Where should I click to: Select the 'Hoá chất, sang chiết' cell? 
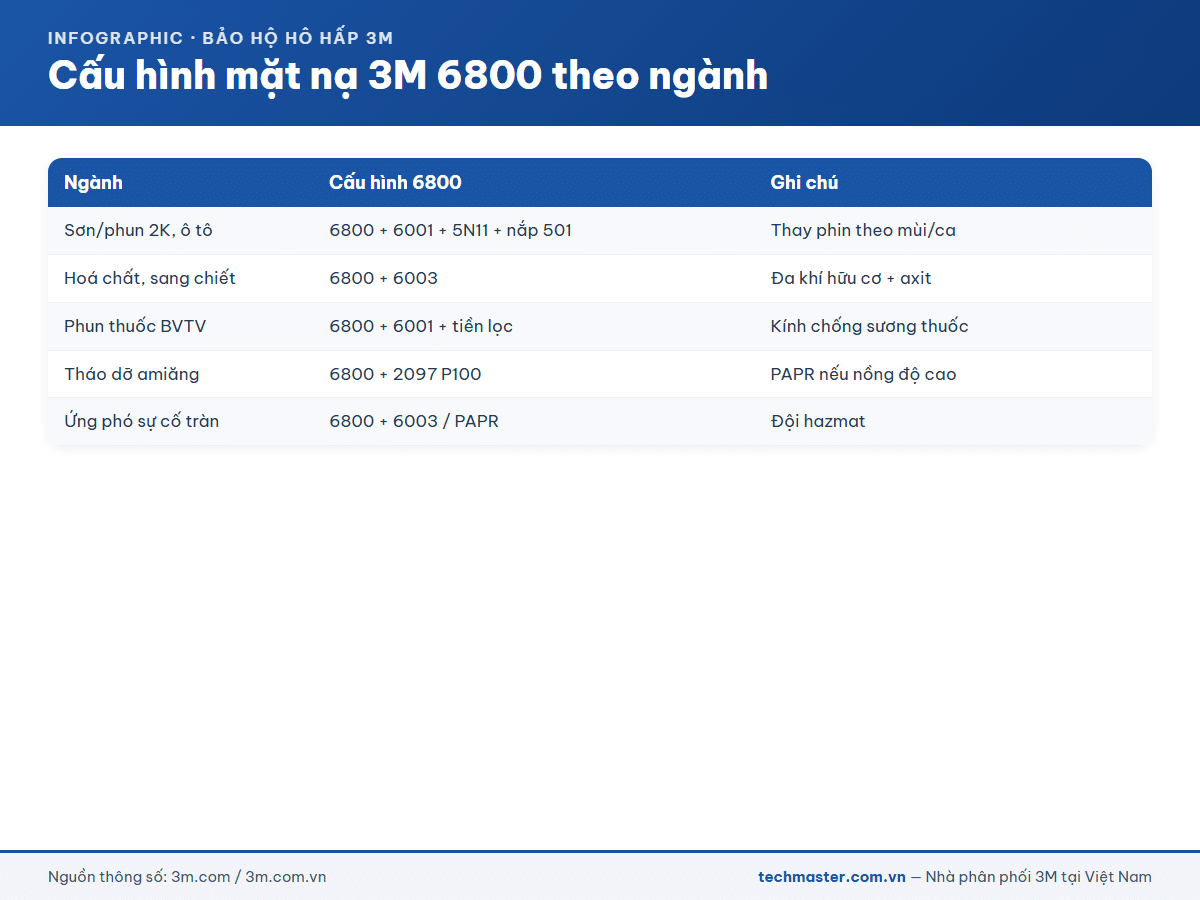pyautogui.click(x=150, y=278)
